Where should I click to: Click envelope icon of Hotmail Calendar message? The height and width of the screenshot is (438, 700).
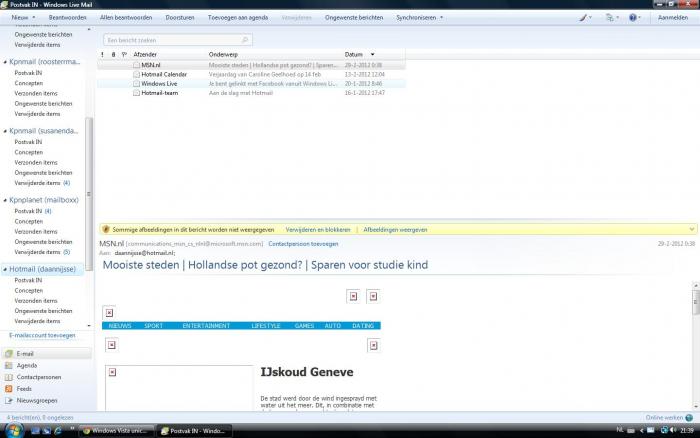coord(137,75)
